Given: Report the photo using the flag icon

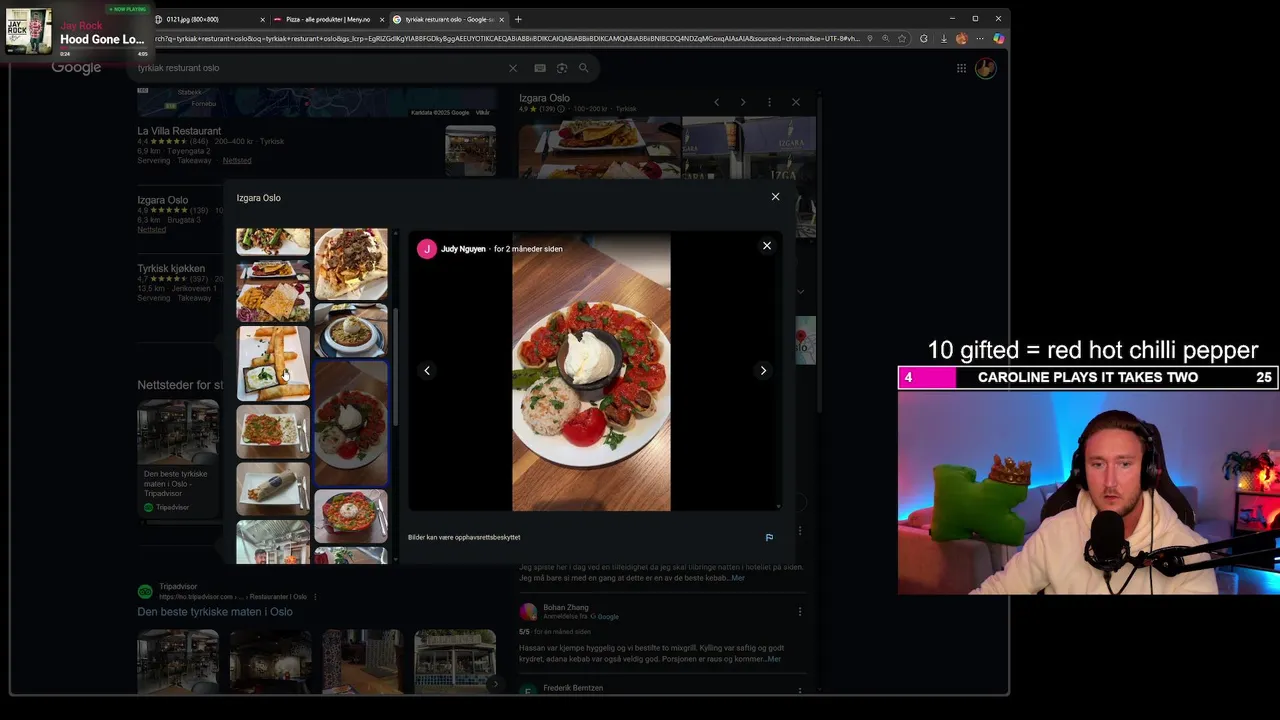Looking at the screenshot, I should point(769,538).
